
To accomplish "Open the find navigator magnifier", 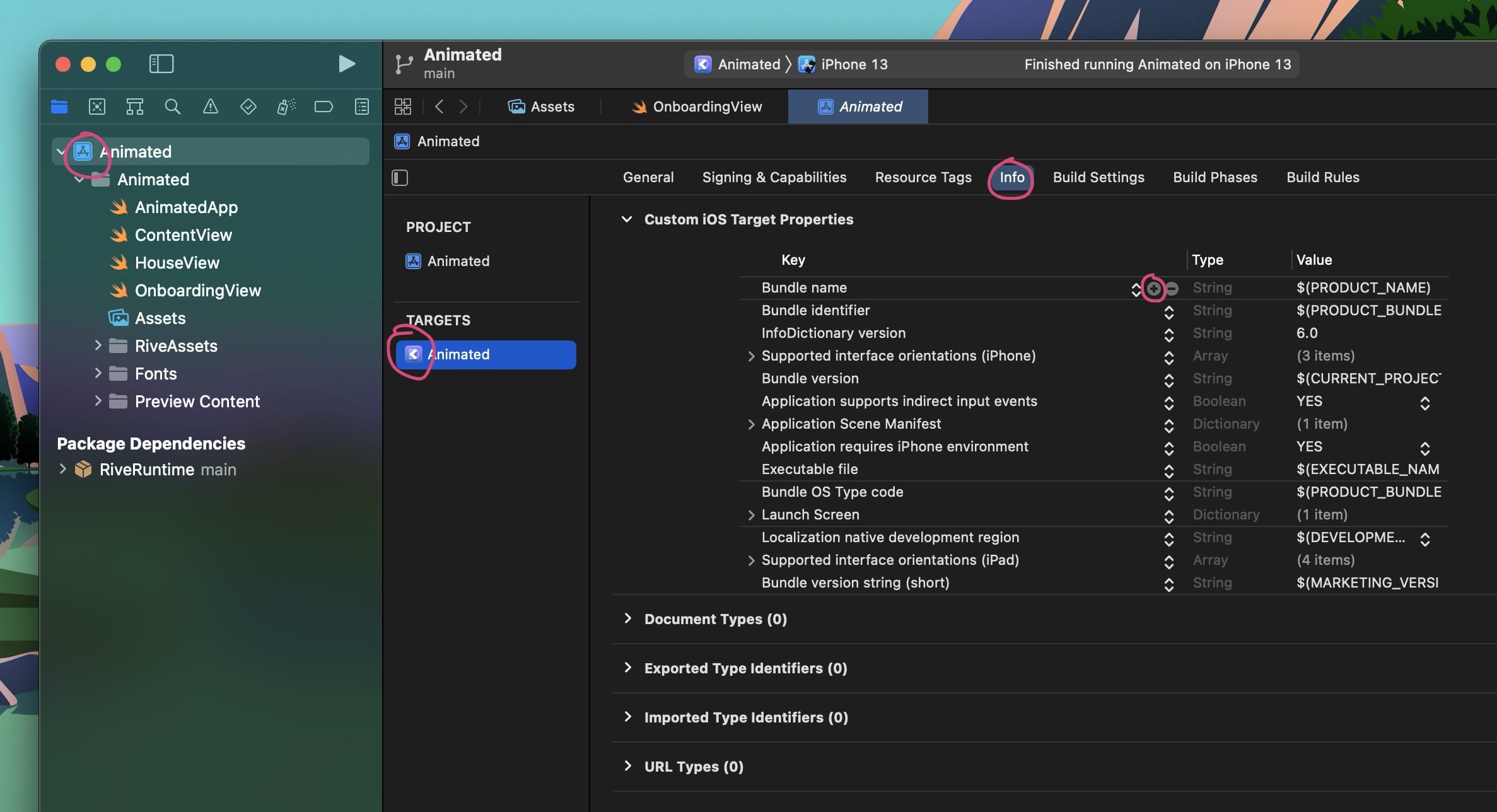I will (172, 107).
